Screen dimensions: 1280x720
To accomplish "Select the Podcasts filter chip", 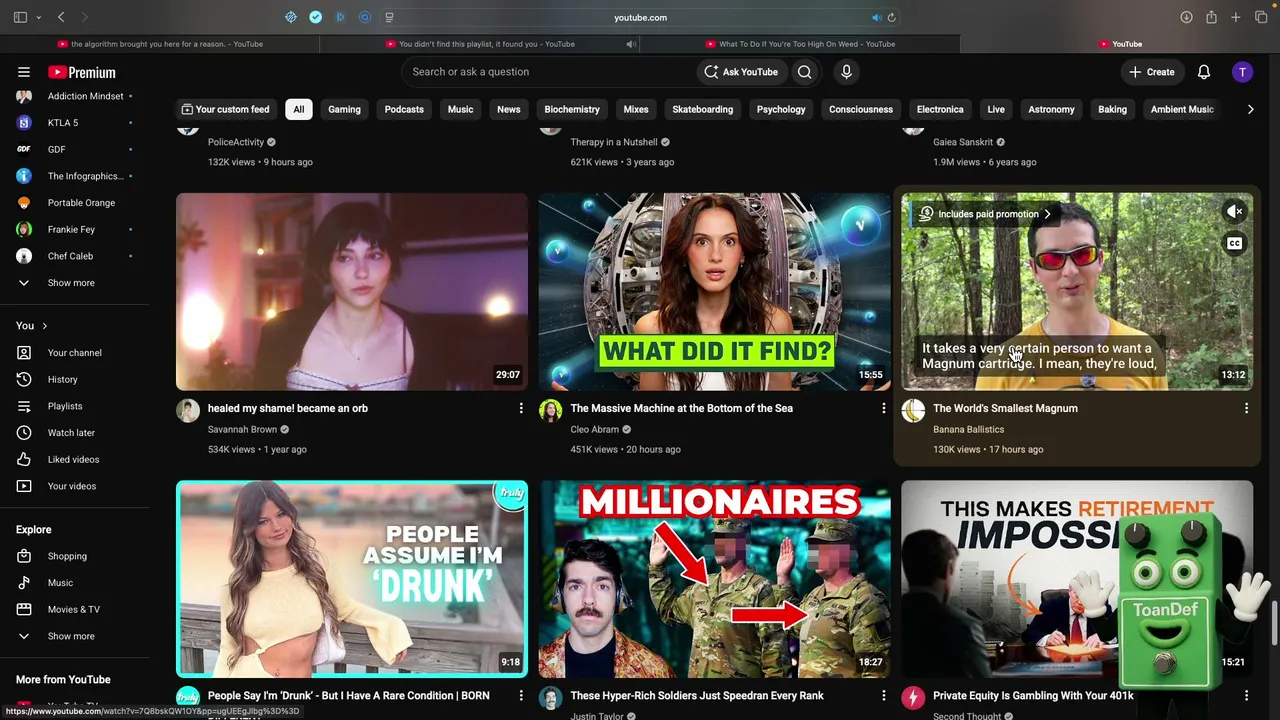I will pos(404,109).
